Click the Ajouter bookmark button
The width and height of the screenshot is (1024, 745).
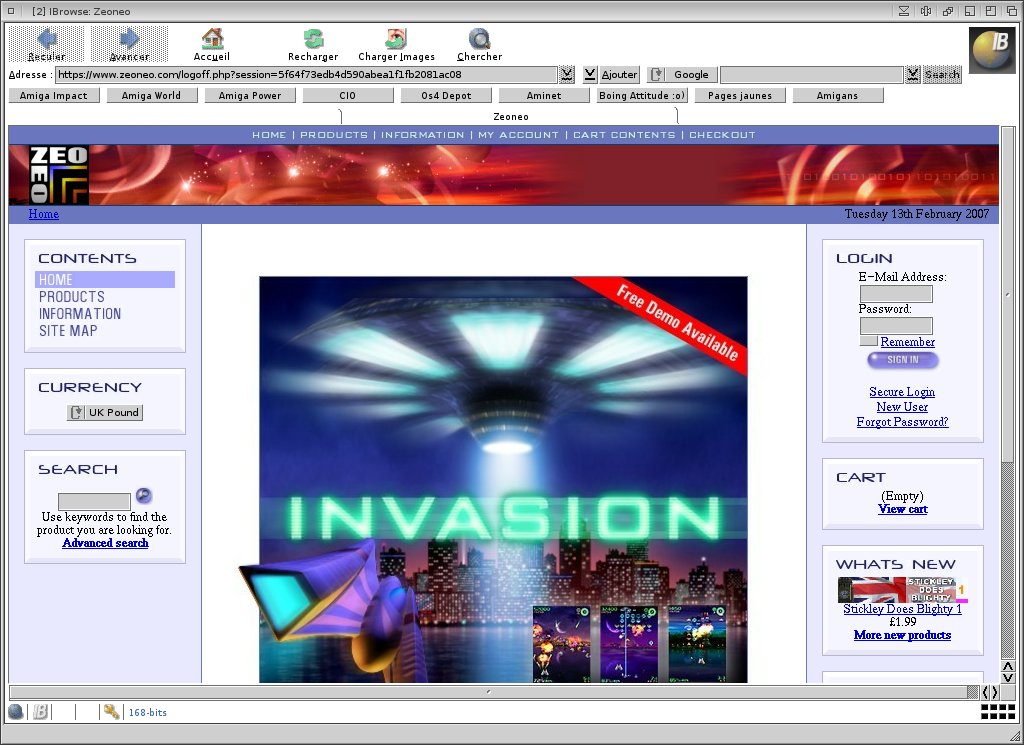coord(619,74)
